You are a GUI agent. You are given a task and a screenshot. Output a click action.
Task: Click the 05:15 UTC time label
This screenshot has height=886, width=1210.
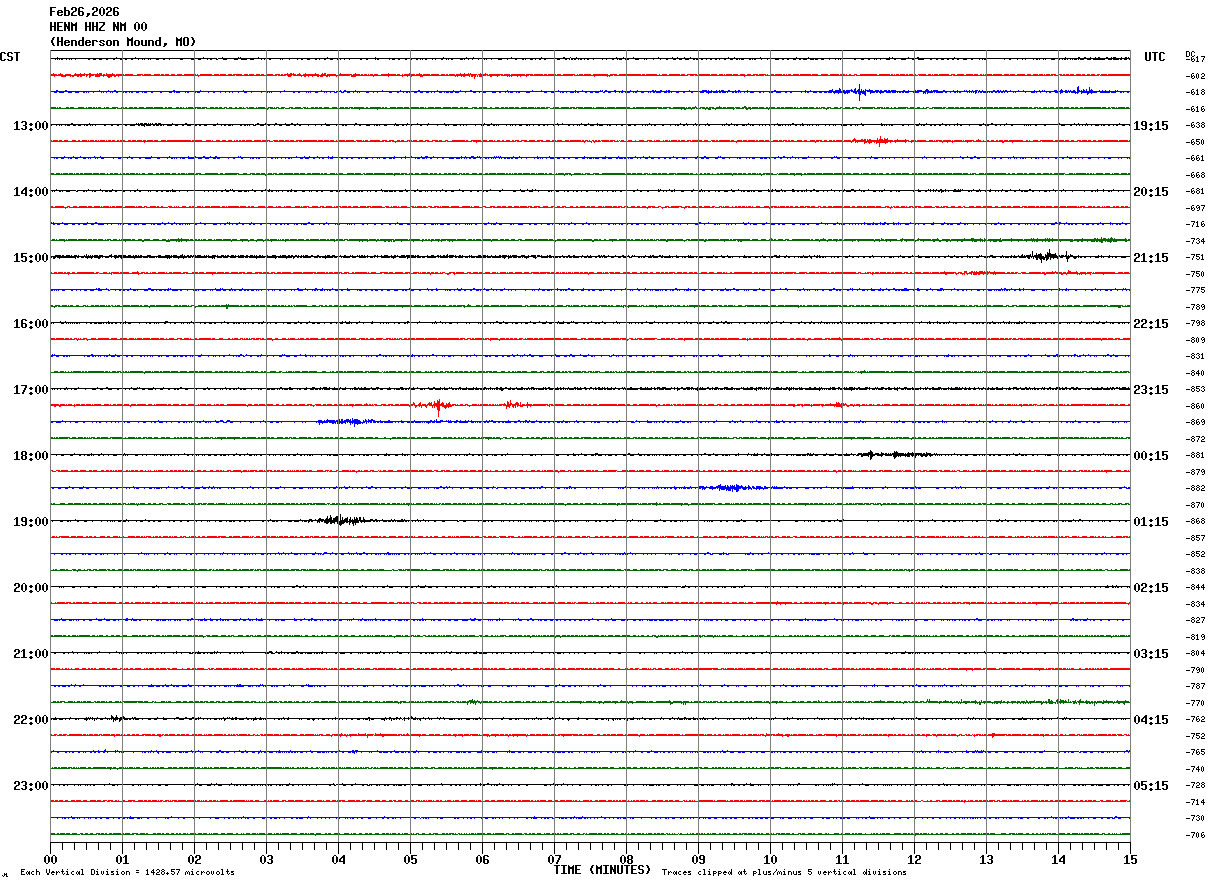(1151, 786)
